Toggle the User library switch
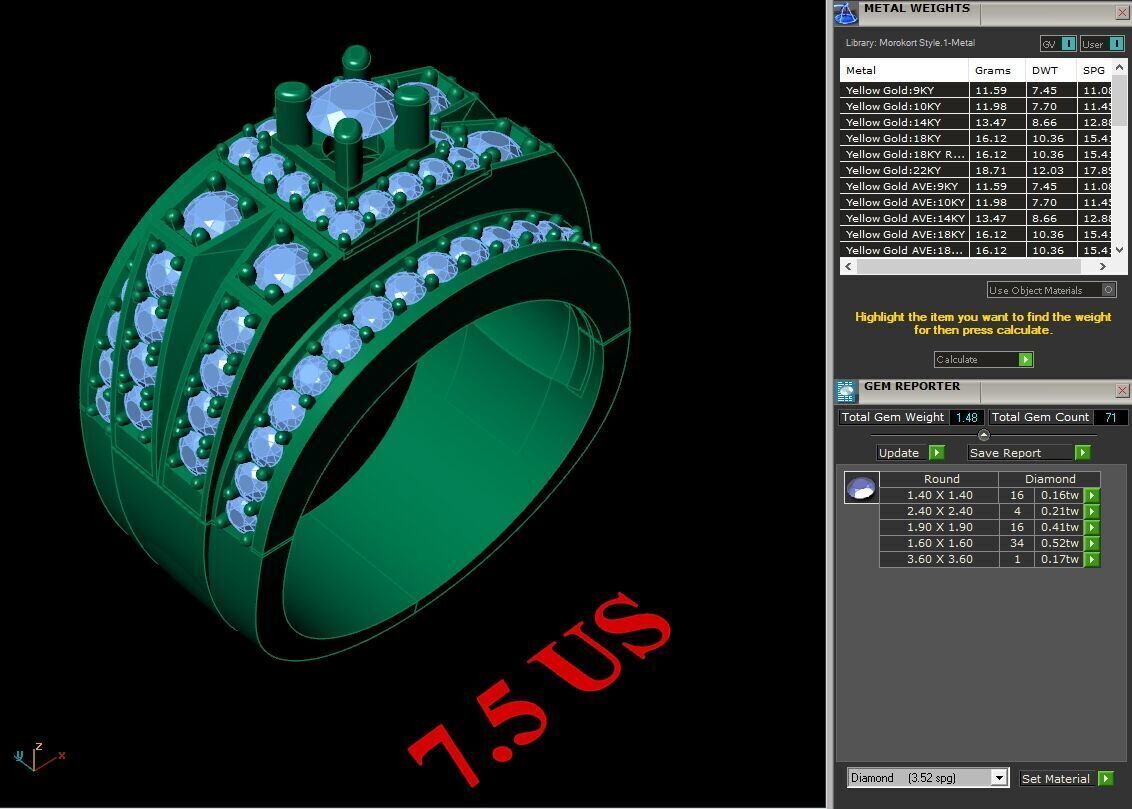This screenshot has height=809, width=1132. pos(1115,44)
